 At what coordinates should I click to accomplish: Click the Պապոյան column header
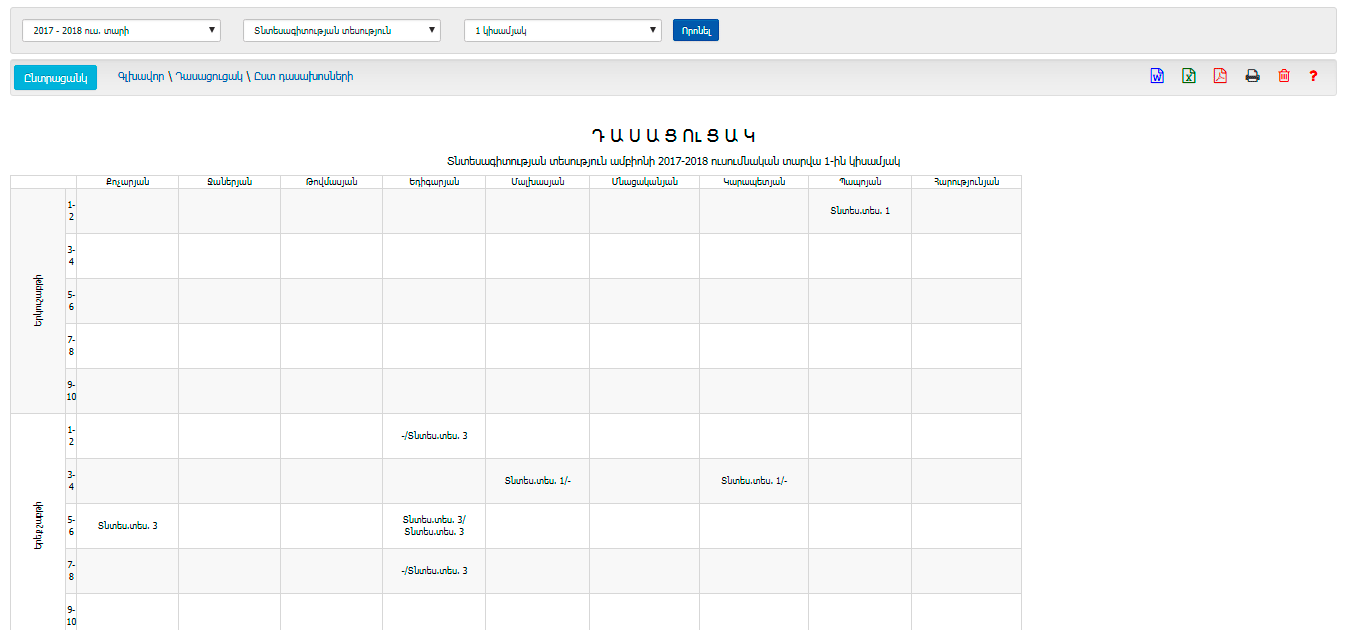coord(859,182)
